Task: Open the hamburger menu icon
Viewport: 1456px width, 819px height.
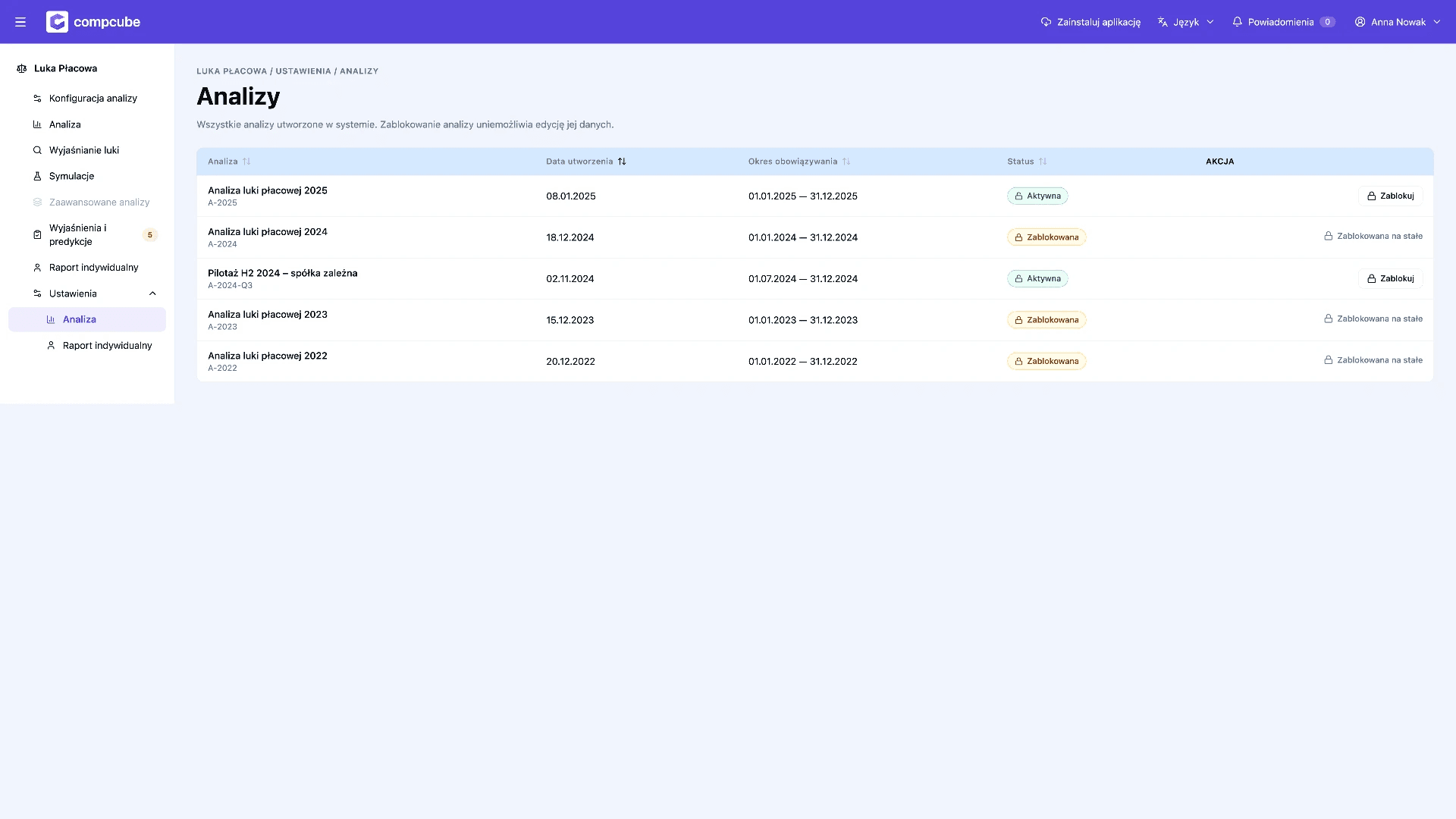Action: pos(20,22)
